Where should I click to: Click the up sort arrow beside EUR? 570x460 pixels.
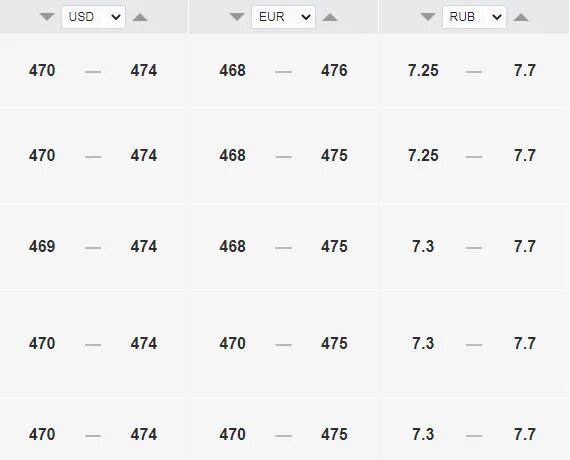coord(330,17)
